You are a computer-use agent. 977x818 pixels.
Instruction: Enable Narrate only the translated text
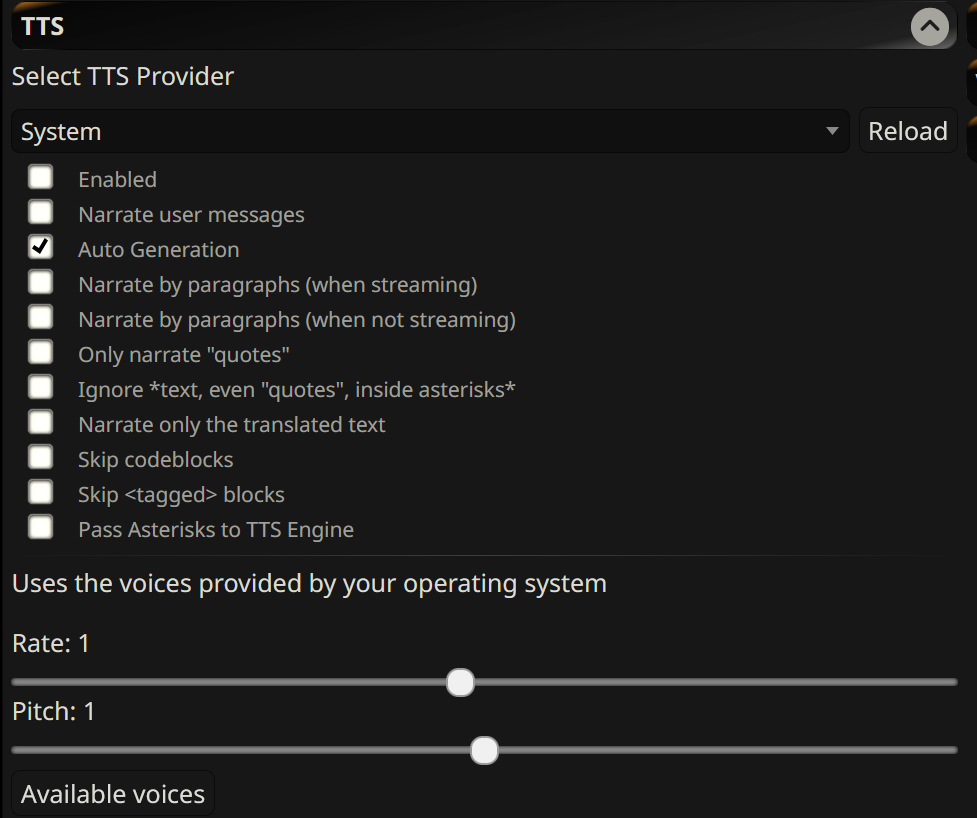pos(41,422)
